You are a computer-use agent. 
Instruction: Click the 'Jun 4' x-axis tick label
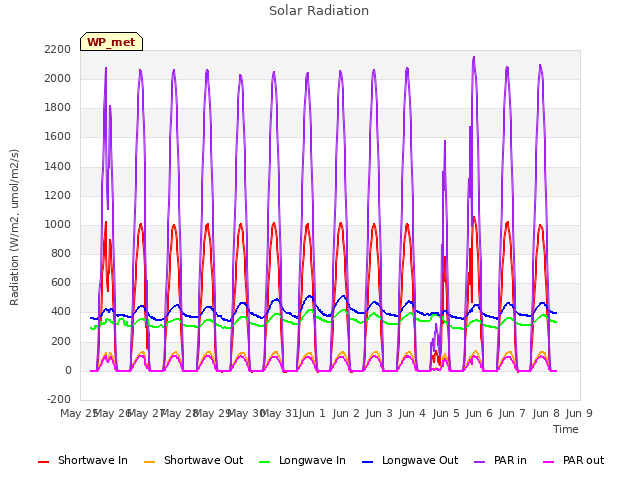click(412, 413)
